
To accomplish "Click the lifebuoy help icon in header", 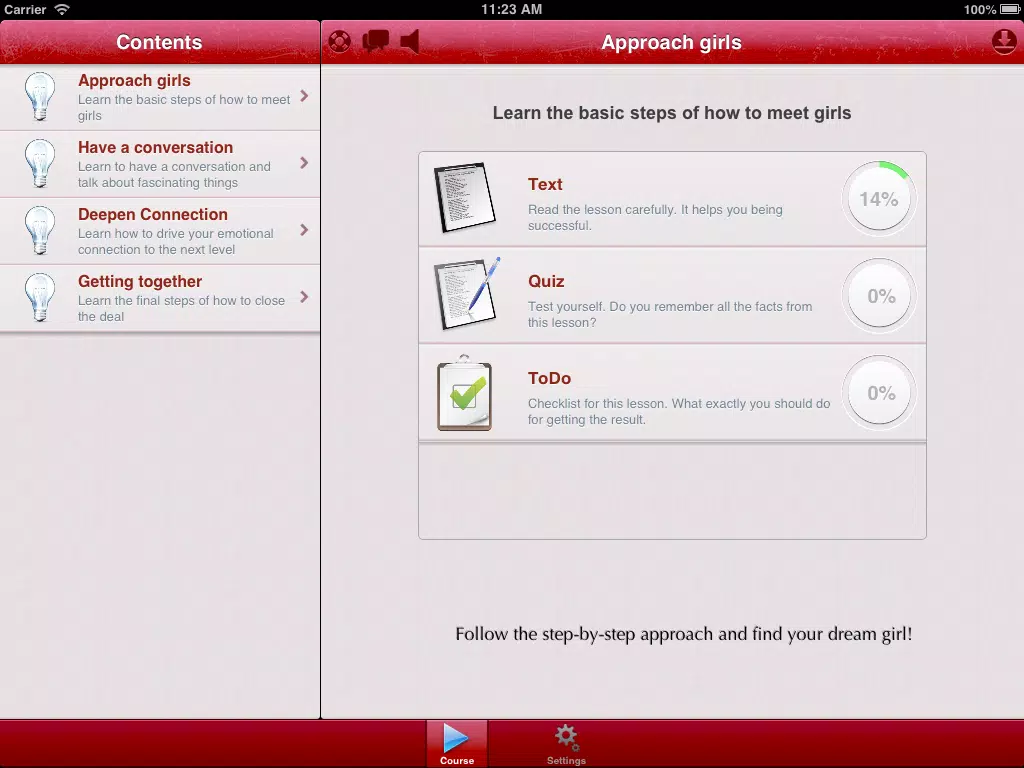I will click(x=340, y=42).
